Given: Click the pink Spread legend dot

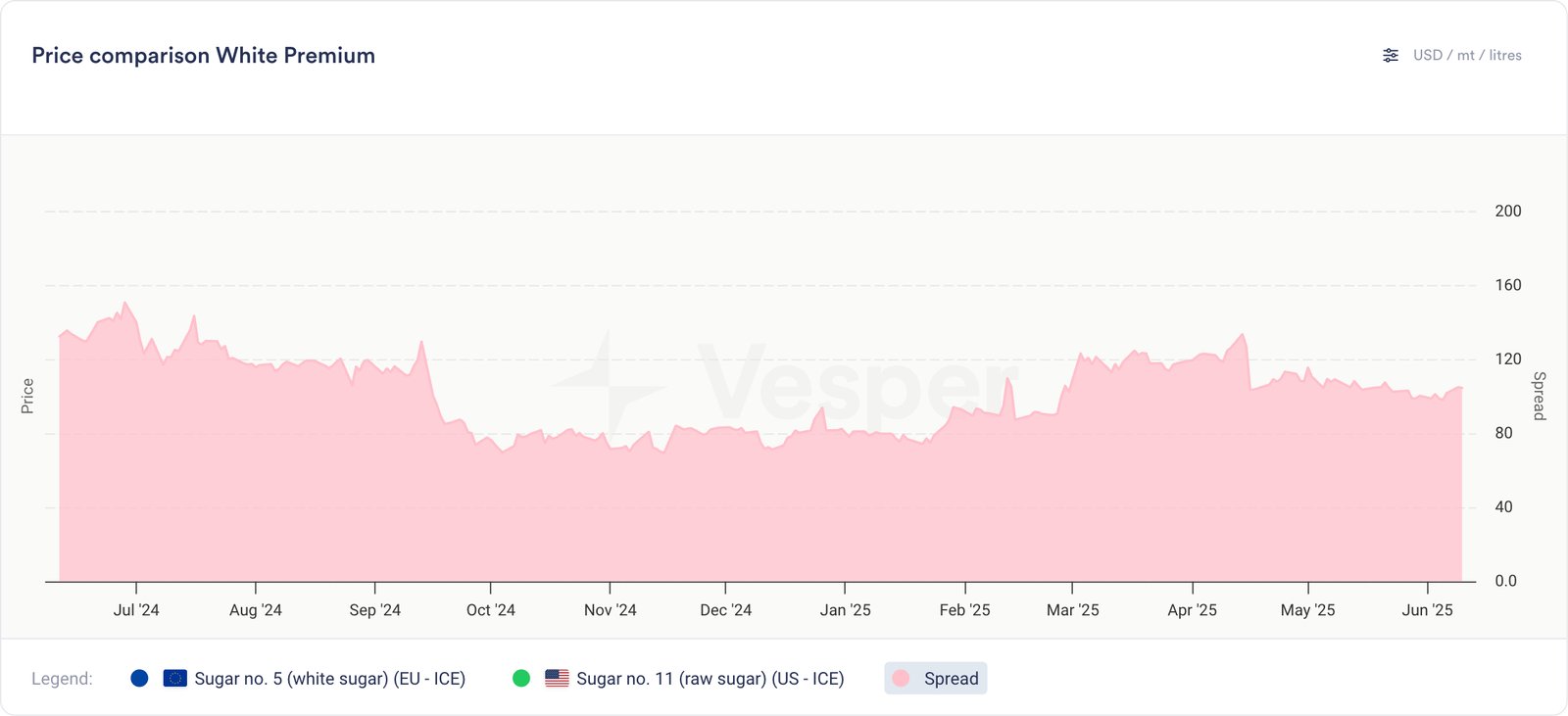Looking at the screenshot, I should click(902, 678).
